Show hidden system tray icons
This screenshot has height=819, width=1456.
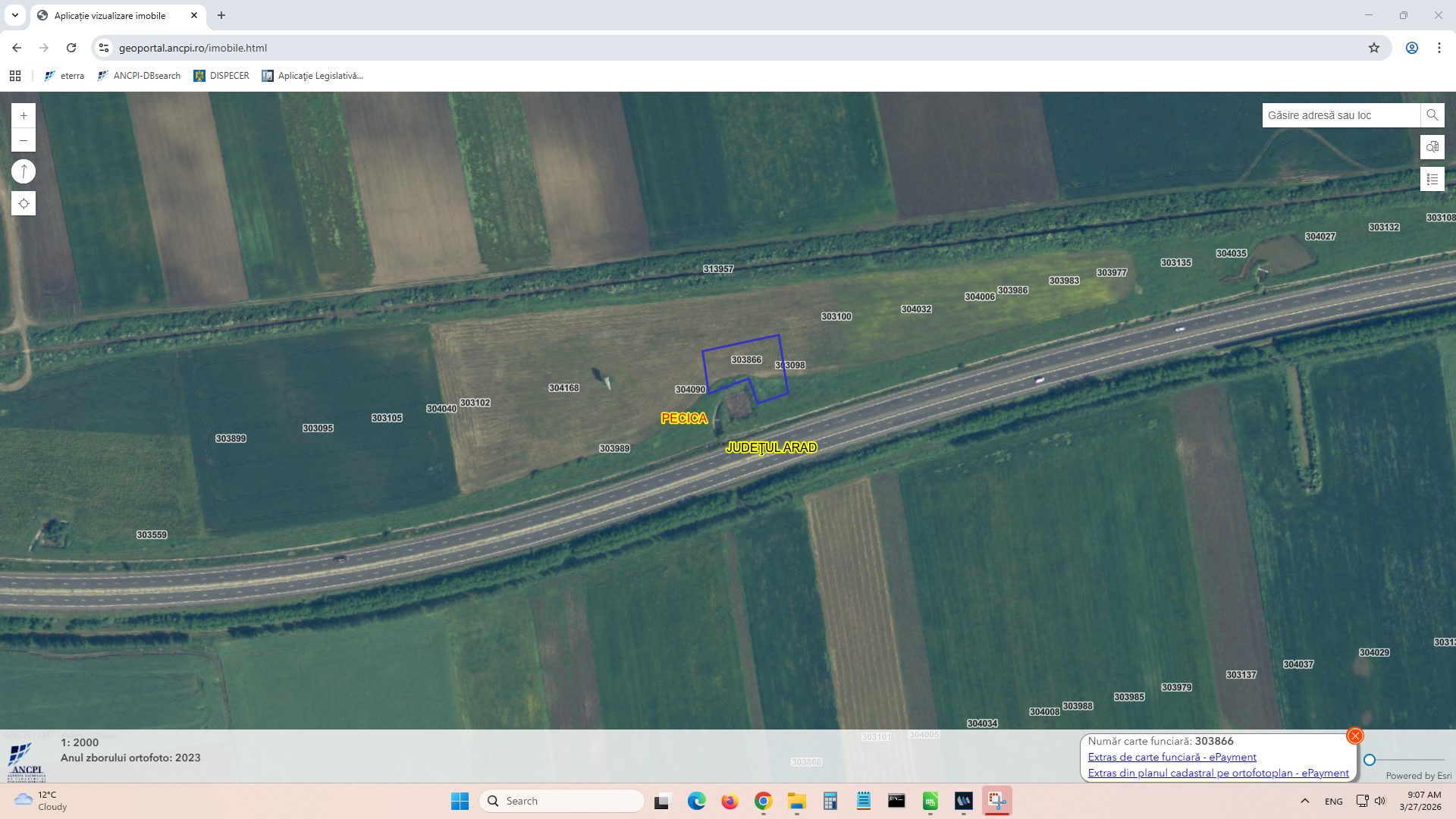pyautogui.click(x=1304, y=801)
